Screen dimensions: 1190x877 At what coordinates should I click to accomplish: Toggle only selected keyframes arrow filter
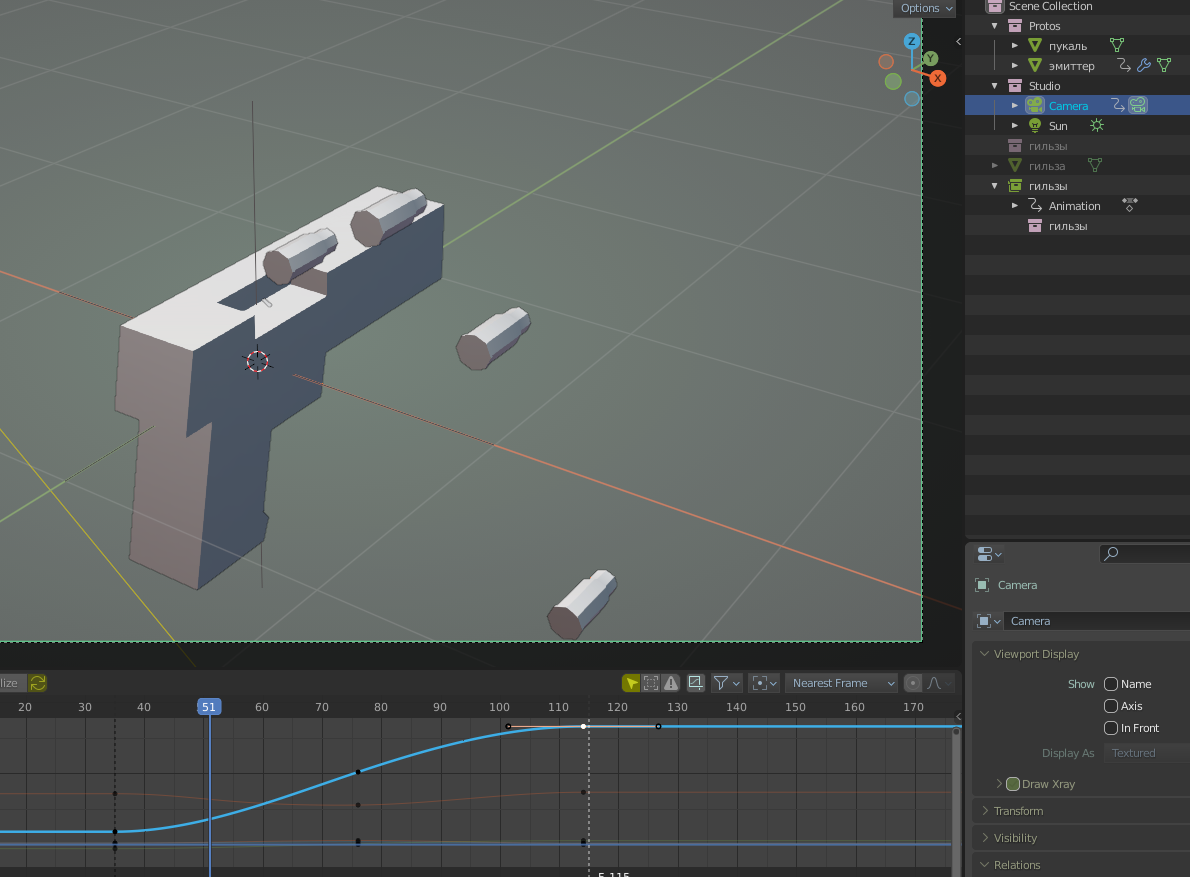point(631,683)
